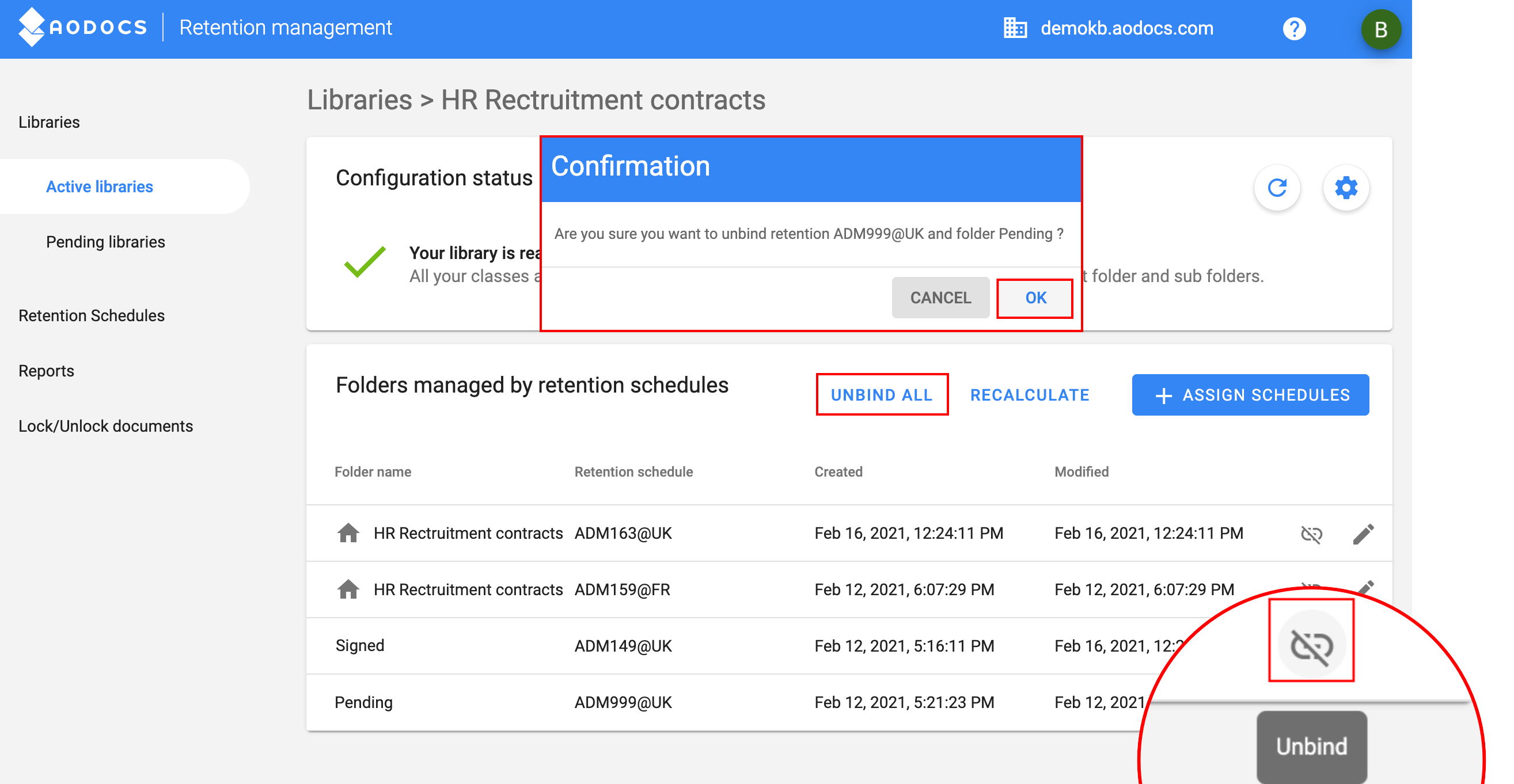The width and height of the screenshot is (1514, 784).
Task: Click the Libraries breadcrumb title
Action: click(360, 100)
